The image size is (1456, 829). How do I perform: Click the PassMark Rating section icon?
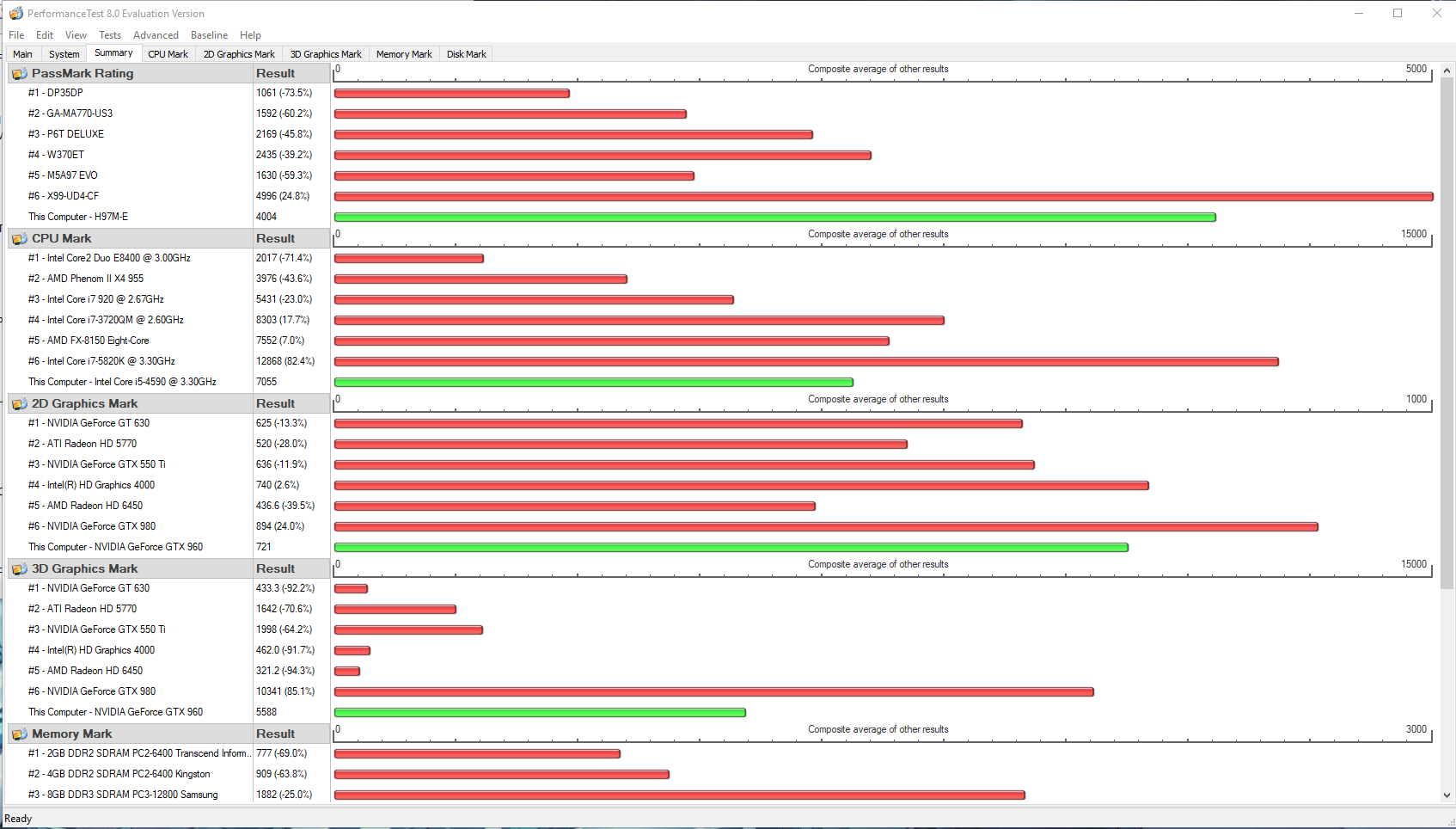pos(20,74)
